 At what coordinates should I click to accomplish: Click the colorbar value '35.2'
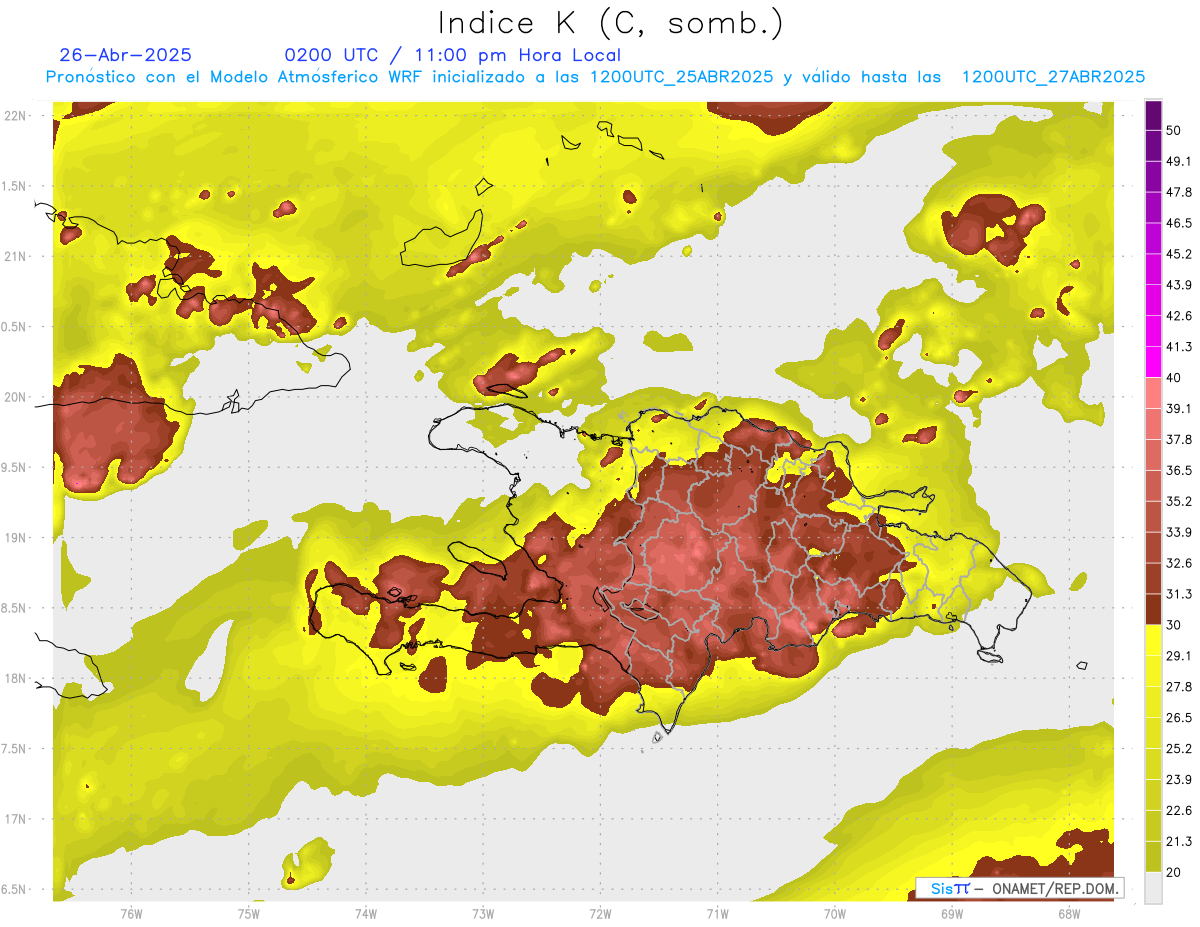point(1178,501)
